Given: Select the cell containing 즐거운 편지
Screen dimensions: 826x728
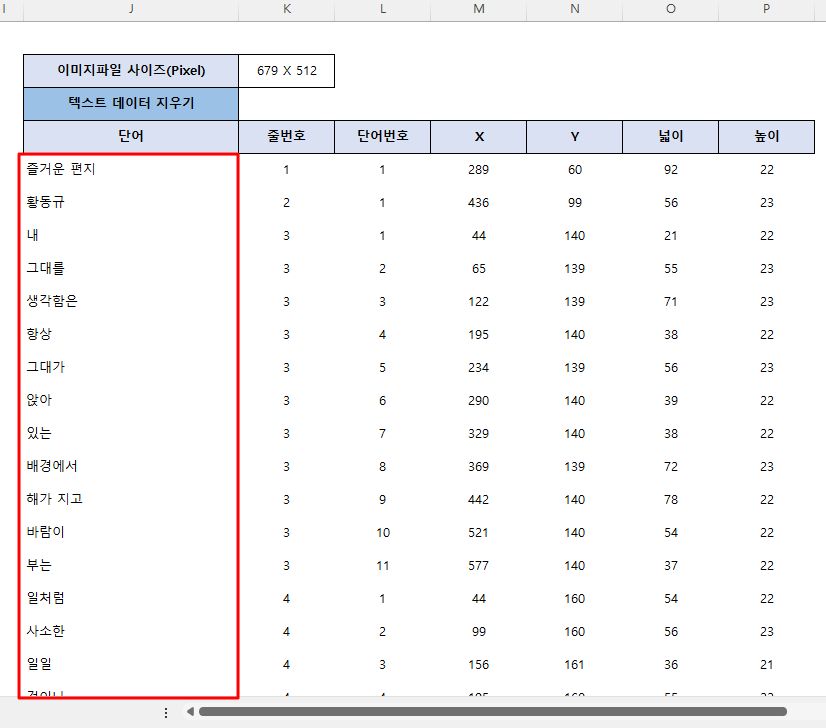Looking at the screenshot, I should (x=131, y=170).
